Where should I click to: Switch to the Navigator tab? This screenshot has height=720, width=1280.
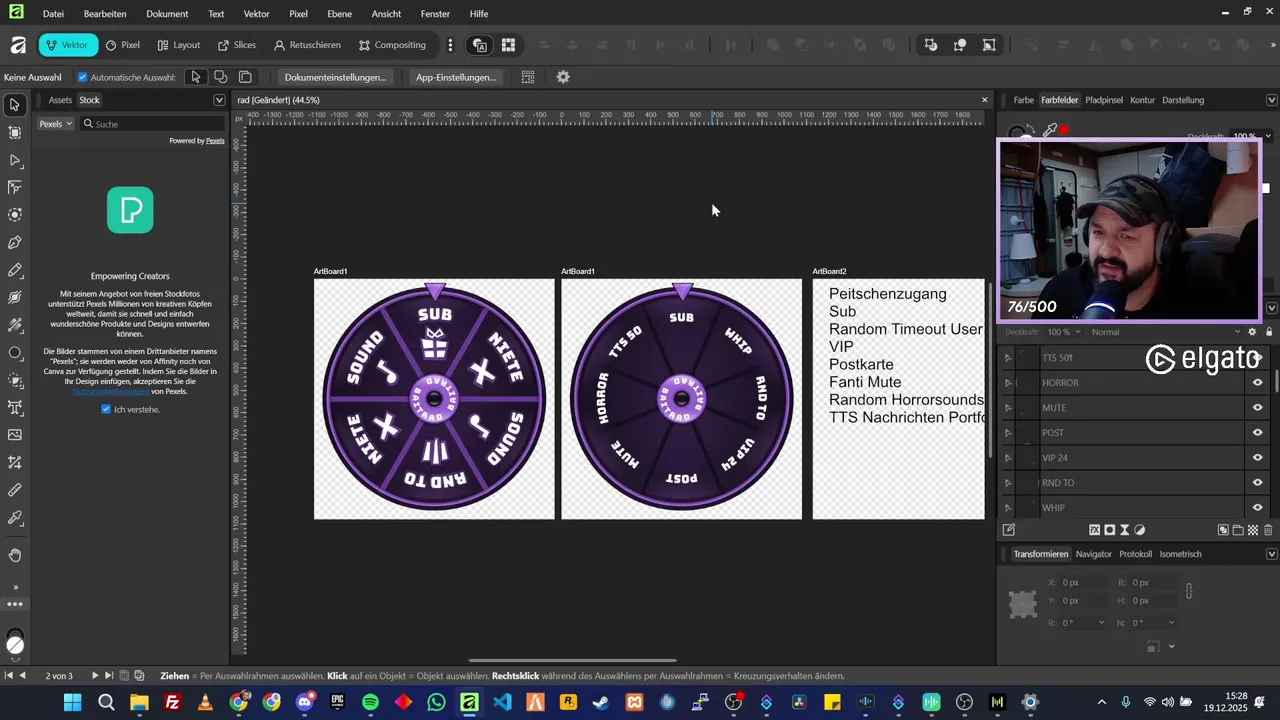click(1093, 554)
